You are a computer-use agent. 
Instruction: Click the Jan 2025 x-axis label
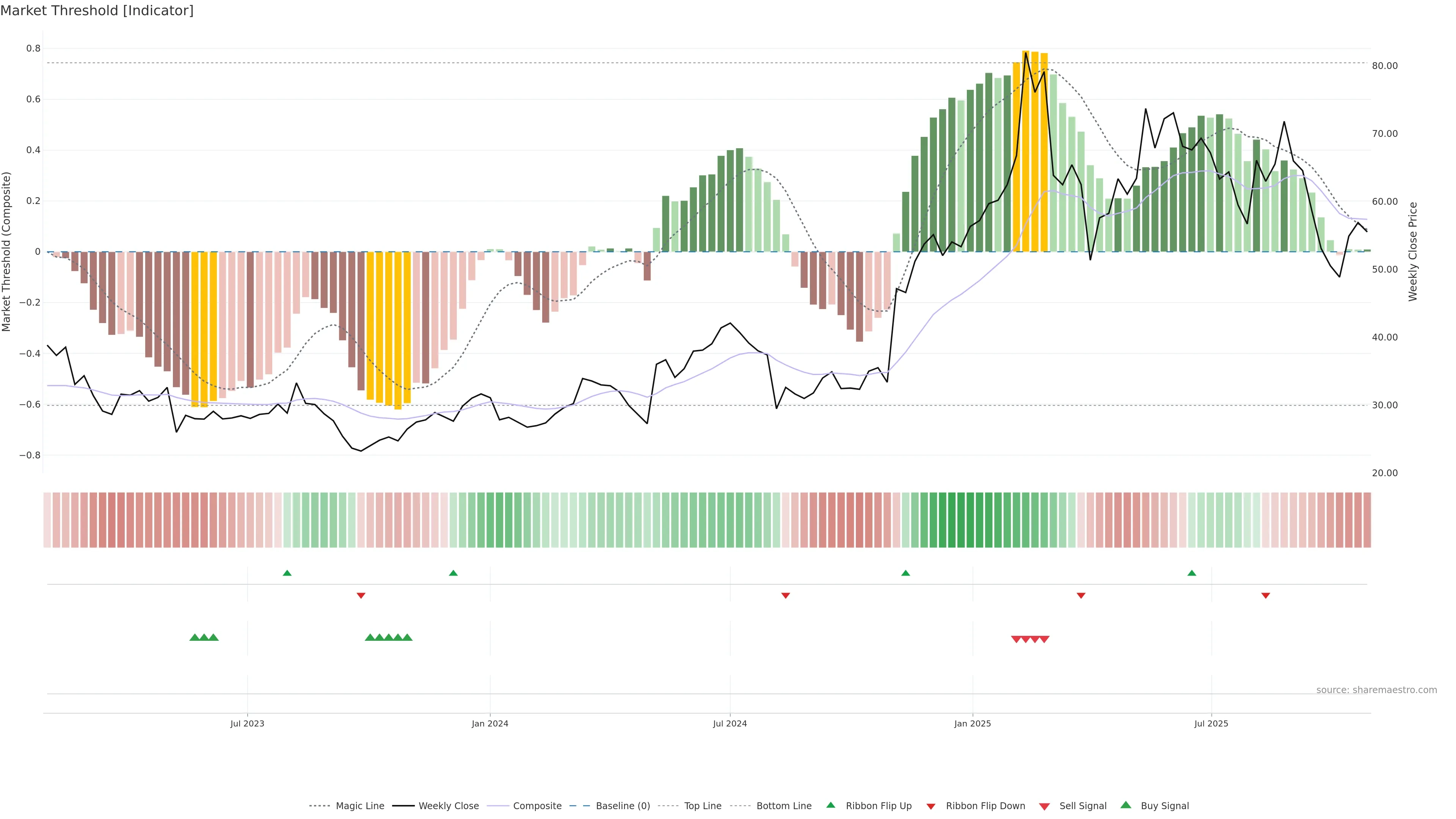click(972, 723)
